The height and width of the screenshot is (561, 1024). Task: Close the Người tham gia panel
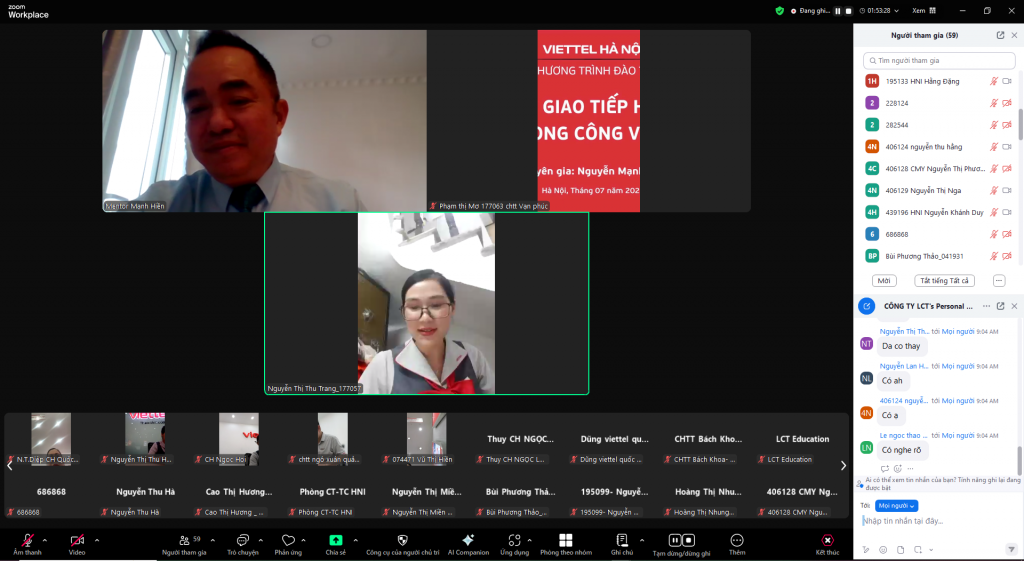(x=1014, y=35)
